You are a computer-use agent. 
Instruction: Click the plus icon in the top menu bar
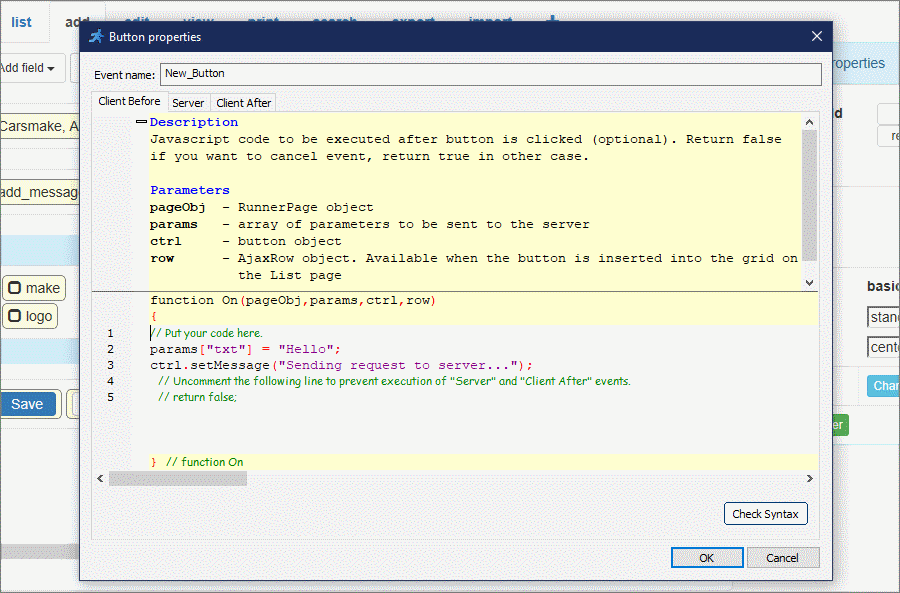pyautogui.click(x=552, y=20)
